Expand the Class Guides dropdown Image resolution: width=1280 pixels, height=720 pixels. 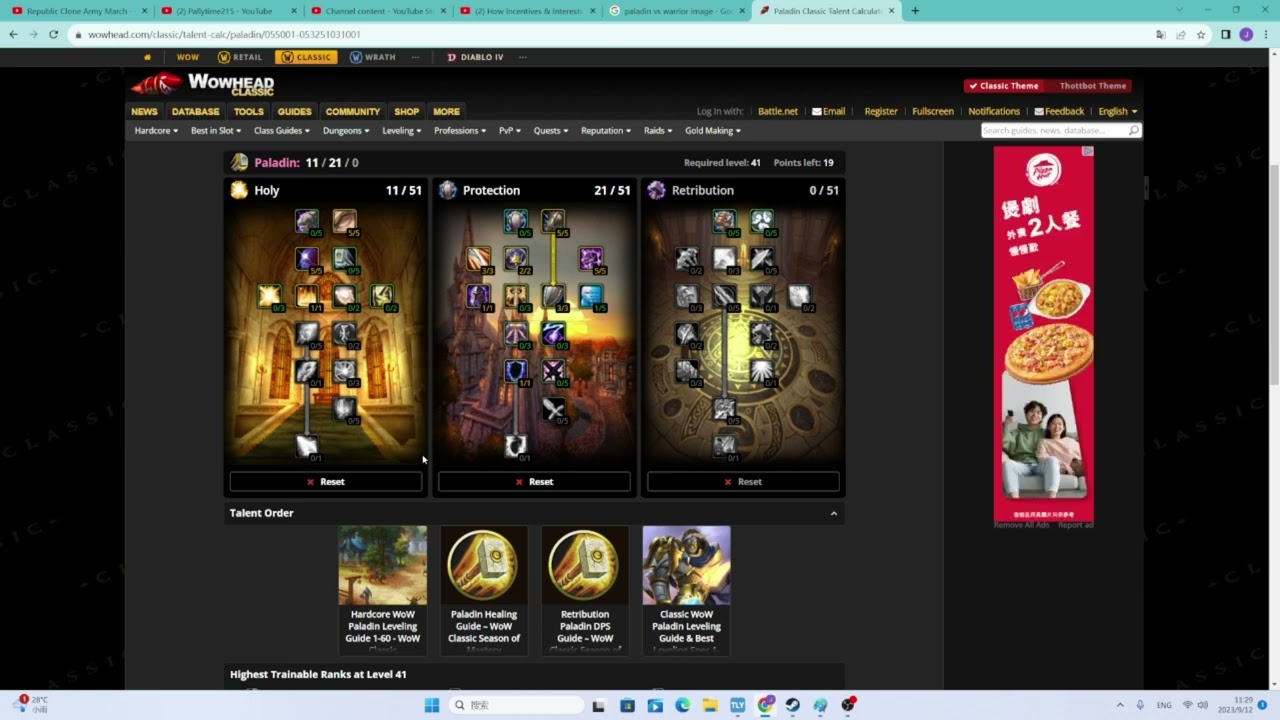pyautogui.click(x=282, y=131)
